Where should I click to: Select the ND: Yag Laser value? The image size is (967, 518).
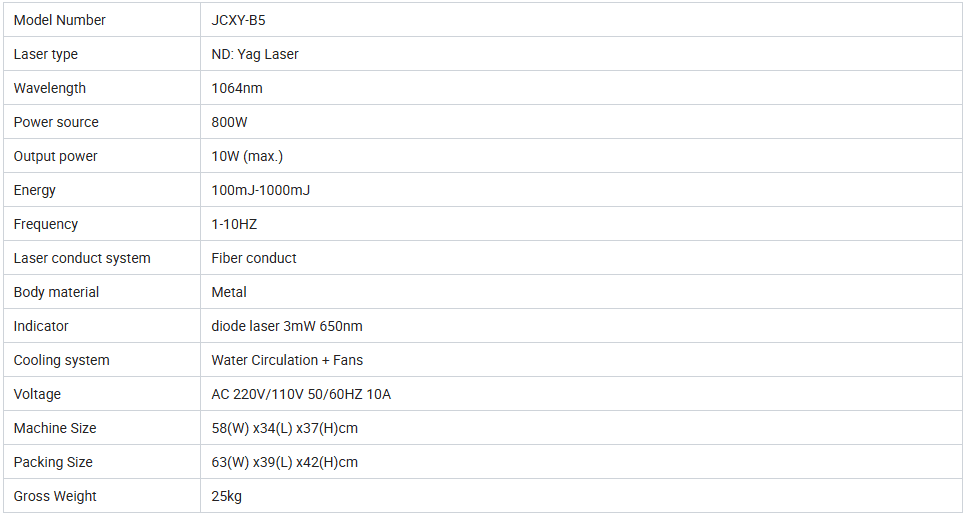255,54
